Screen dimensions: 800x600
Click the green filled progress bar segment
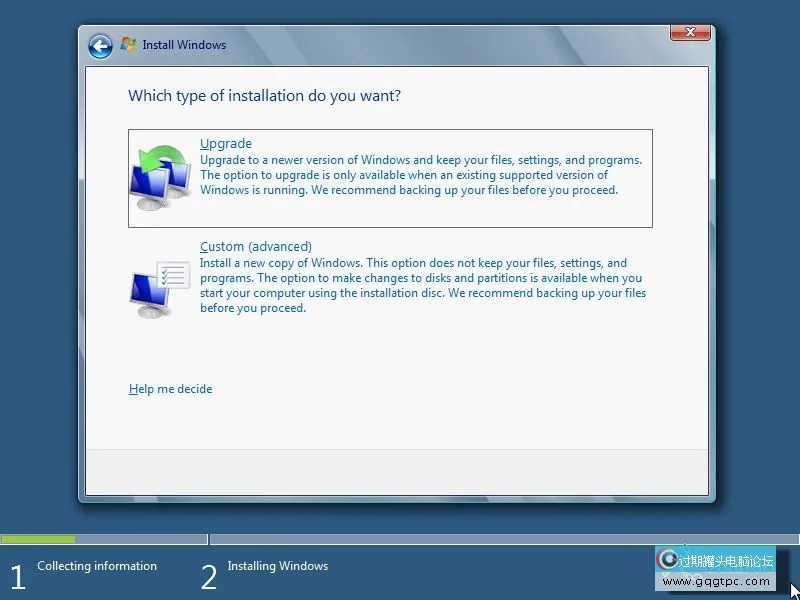38,539
